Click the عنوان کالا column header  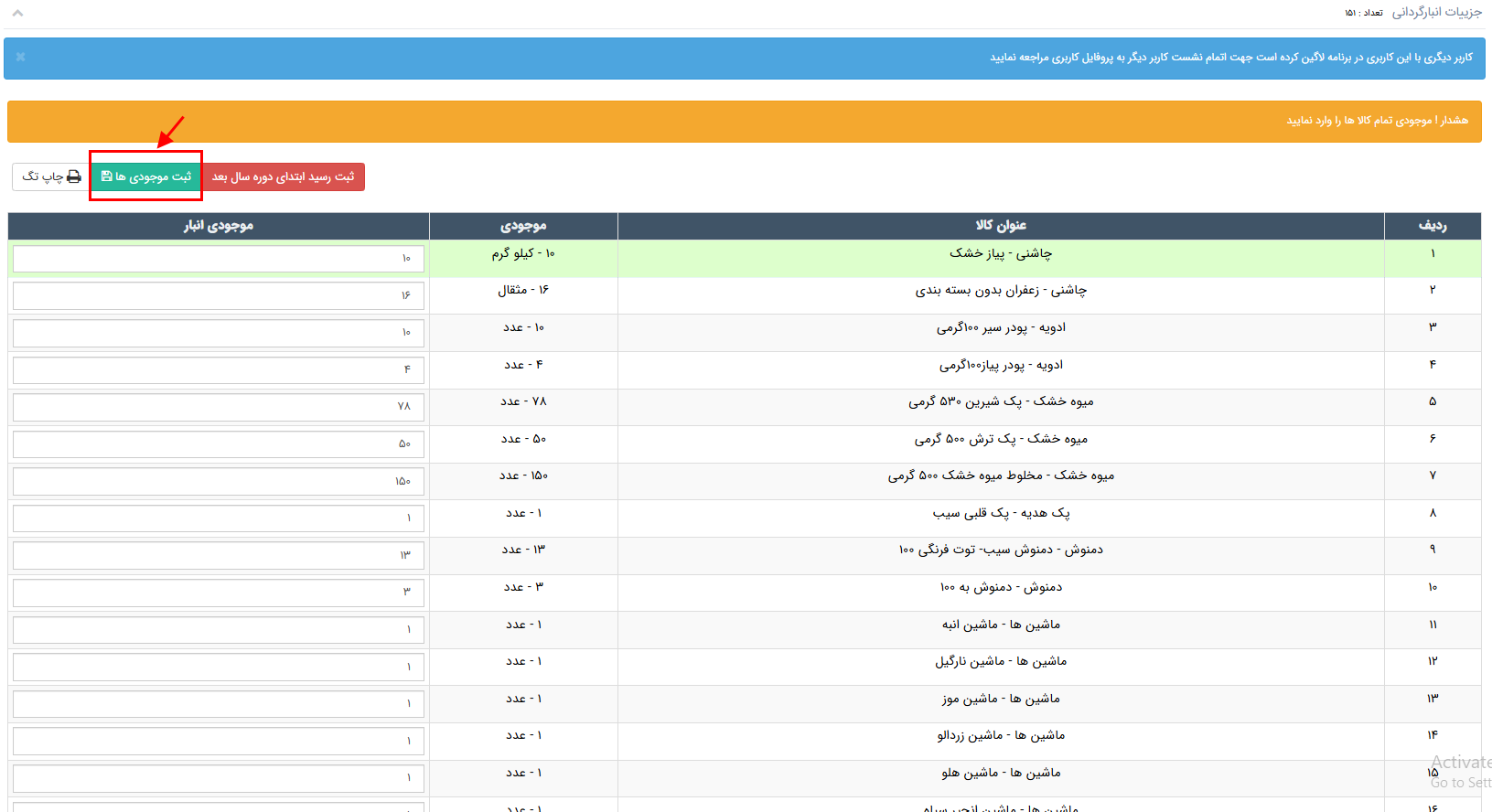tap(1000, 226)
